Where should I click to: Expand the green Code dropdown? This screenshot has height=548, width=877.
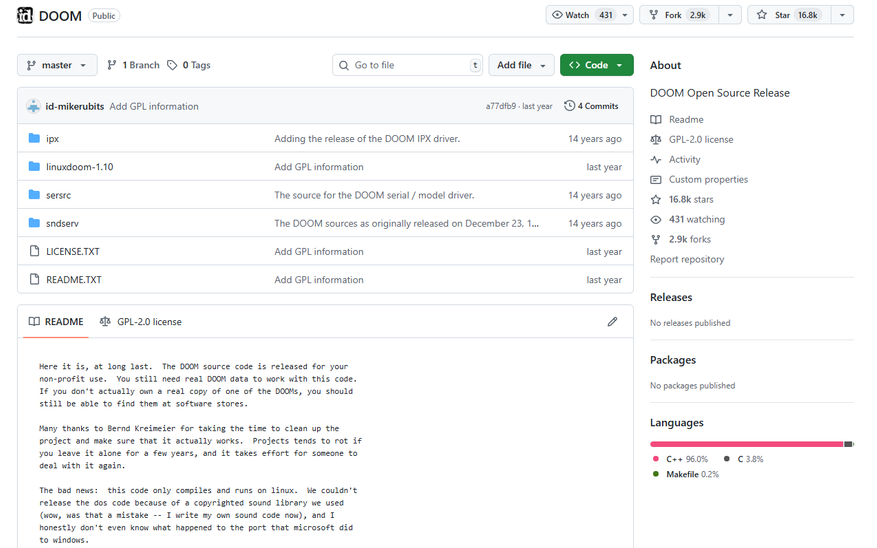click(x=596, y=65)
